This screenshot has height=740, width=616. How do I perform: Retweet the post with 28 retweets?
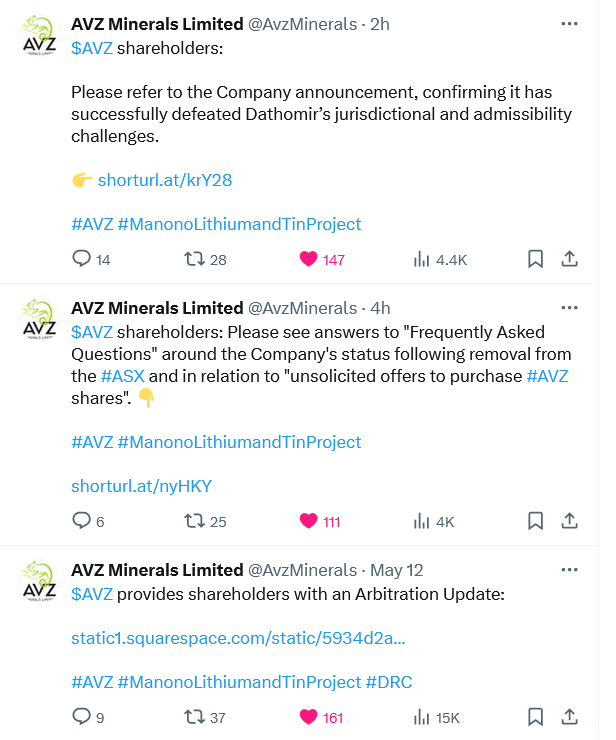pyautogui.click(x=194, y=259)
